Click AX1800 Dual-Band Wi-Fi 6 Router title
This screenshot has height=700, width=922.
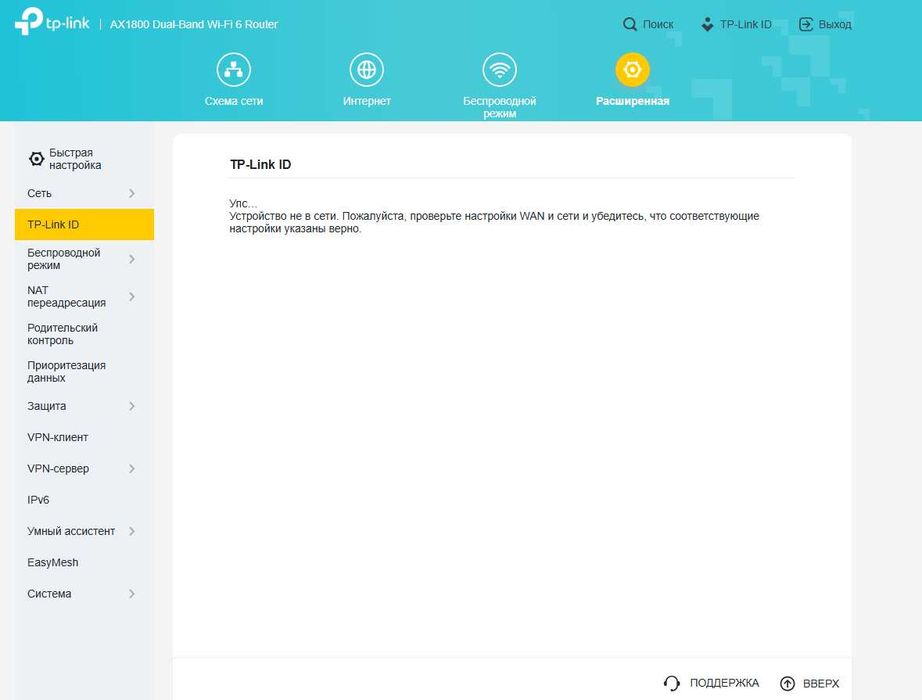point(193,24)
